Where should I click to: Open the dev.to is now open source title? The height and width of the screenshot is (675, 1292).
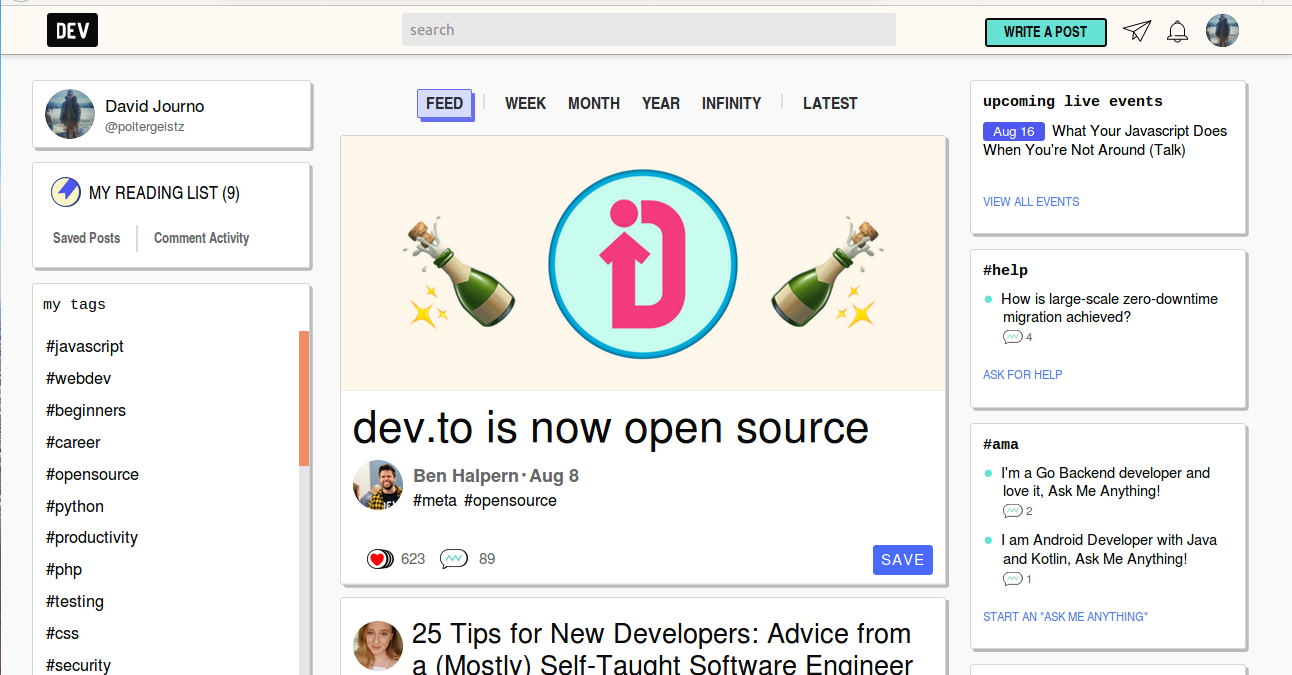point(611,427)
